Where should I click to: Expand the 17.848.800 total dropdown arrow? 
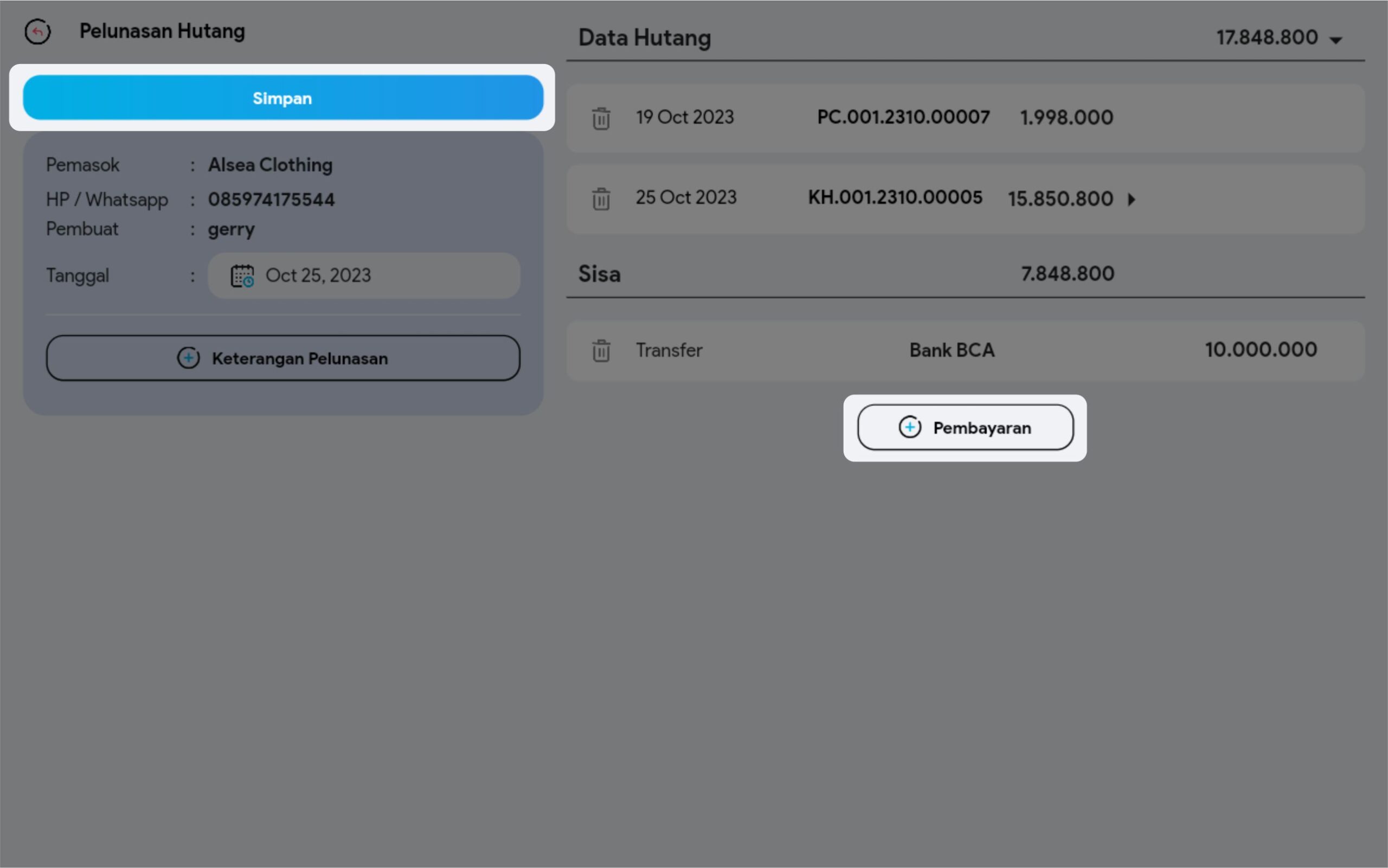[1336, 40]
